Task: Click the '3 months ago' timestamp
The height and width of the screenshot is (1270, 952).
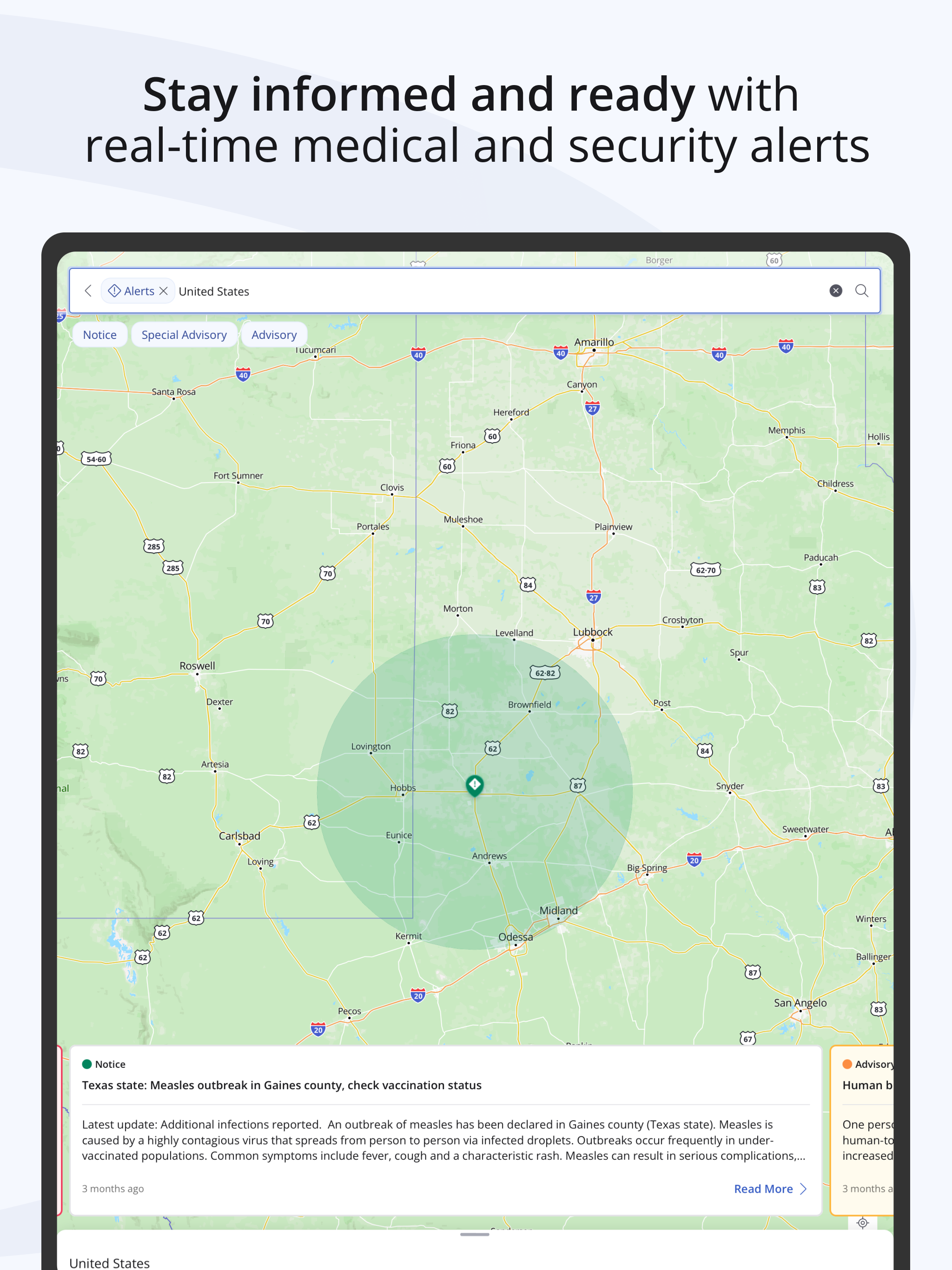Action: point(113,1189)
